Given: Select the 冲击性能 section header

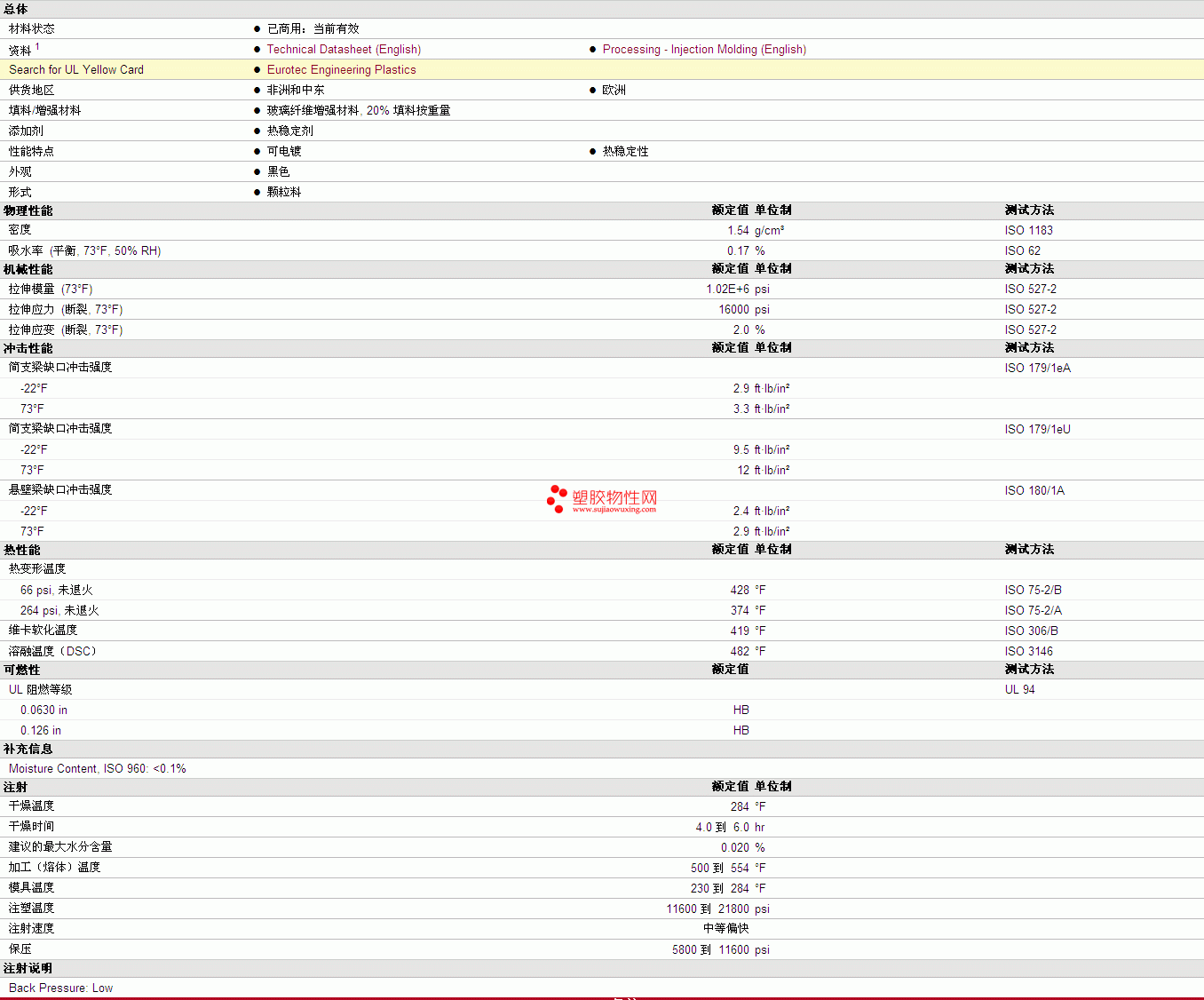Looking at the screenshot, I should pos(28,348).
